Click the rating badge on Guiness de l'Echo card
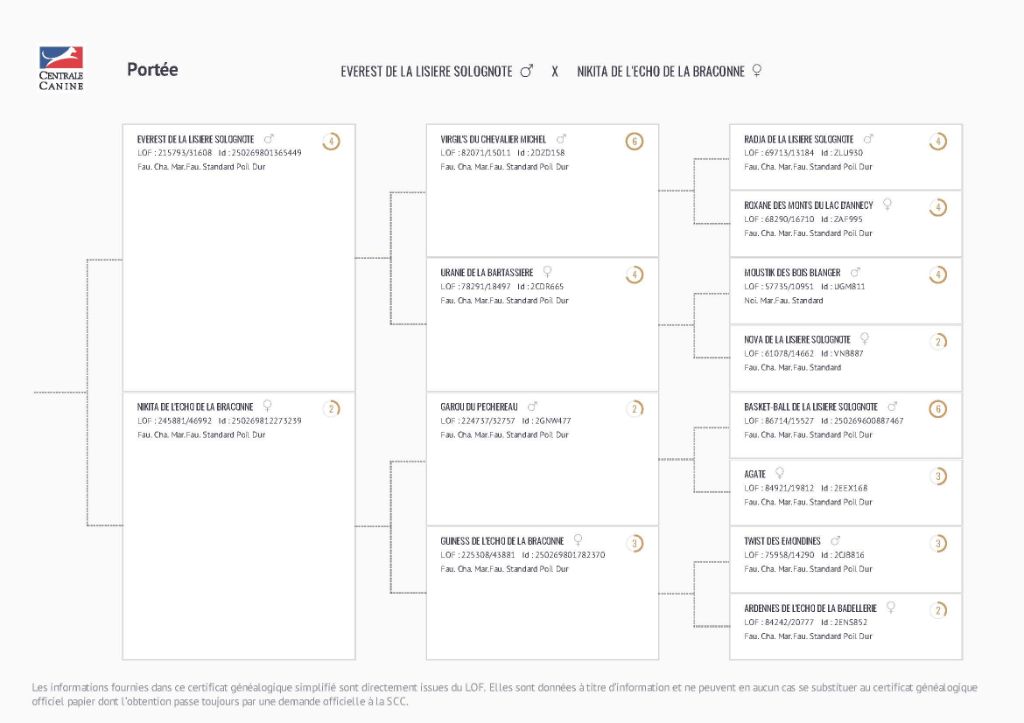 (x=634, y=543)
